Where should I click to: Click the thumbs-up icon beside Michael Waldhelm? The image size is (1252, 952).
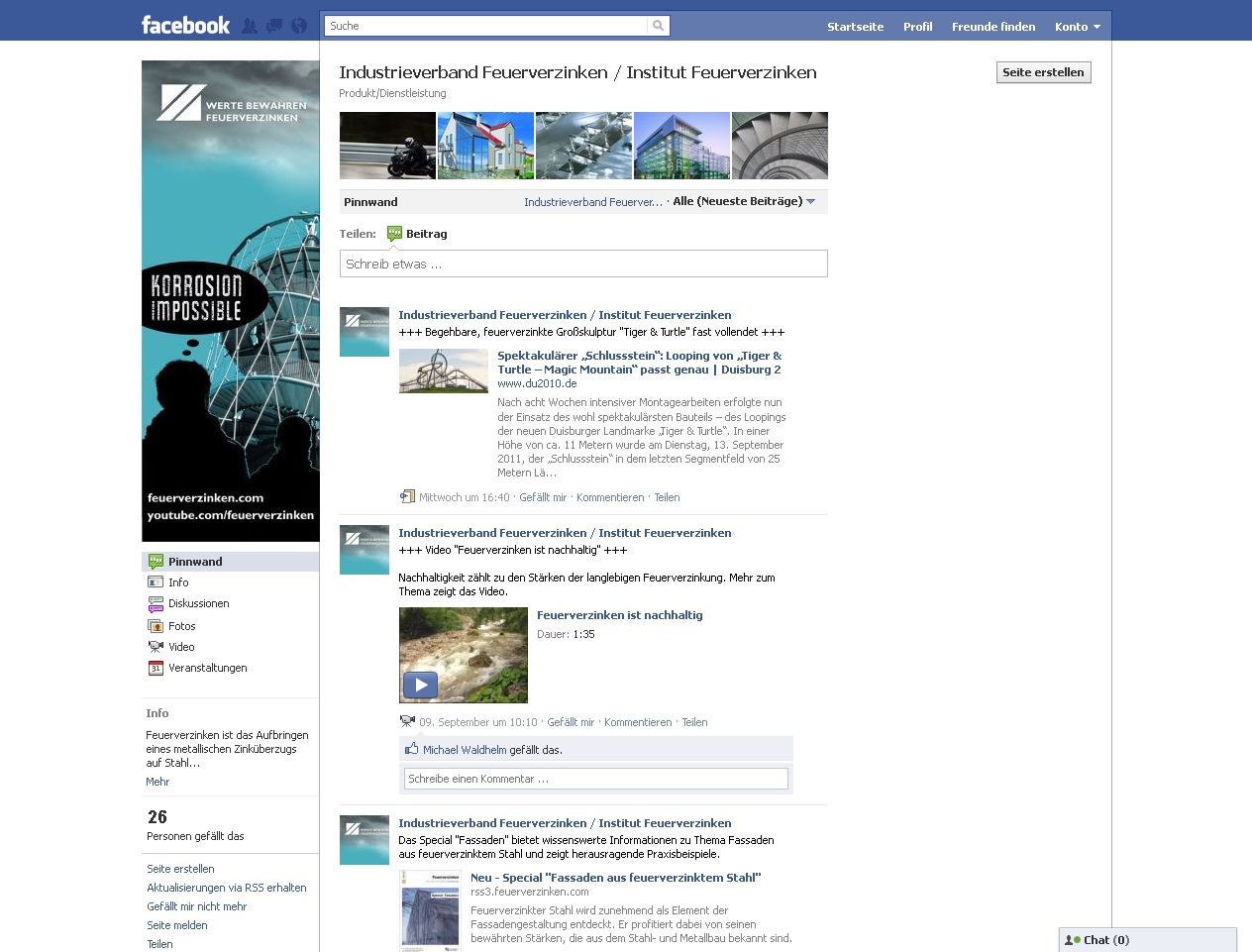pyautogui.click(x=411, y=749)
